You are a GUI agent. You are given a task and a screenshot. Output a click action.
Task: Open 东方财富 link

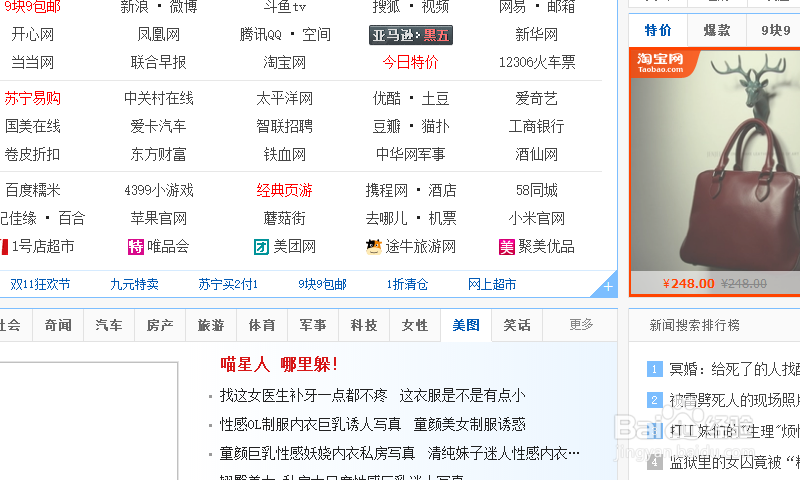click(159, 154)
